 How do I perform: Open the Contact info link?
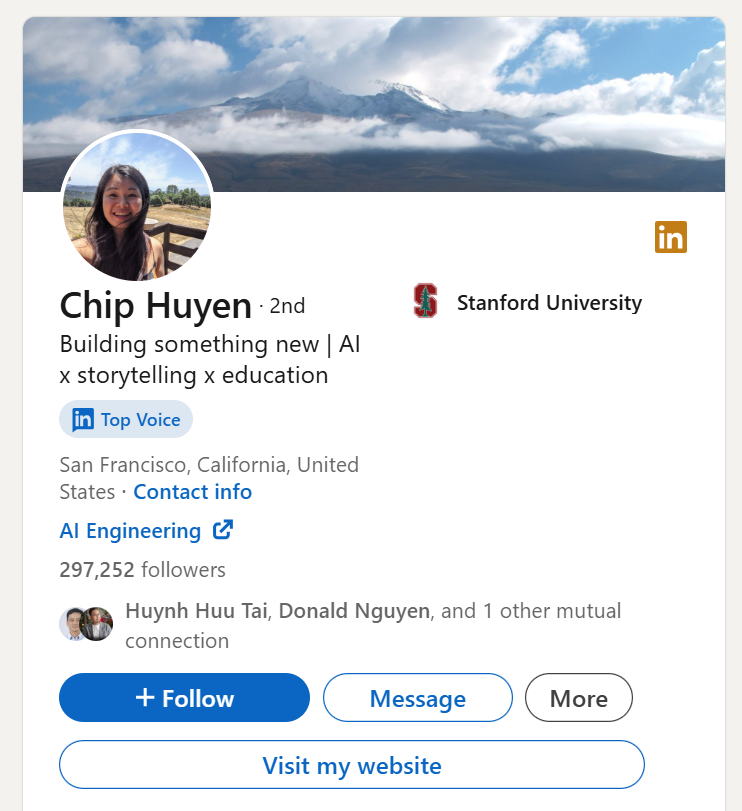coord(192,492)
